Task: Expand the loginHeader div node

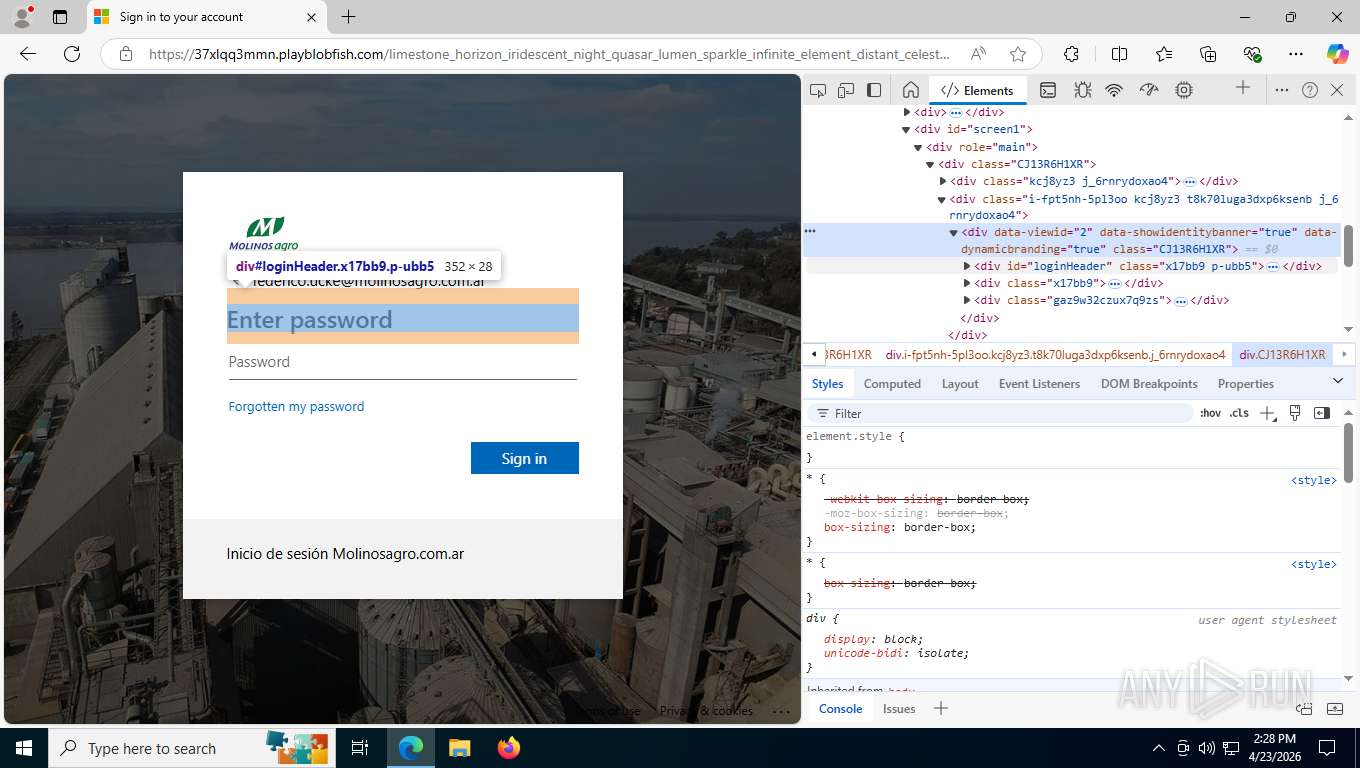Action: coord(967,266)
